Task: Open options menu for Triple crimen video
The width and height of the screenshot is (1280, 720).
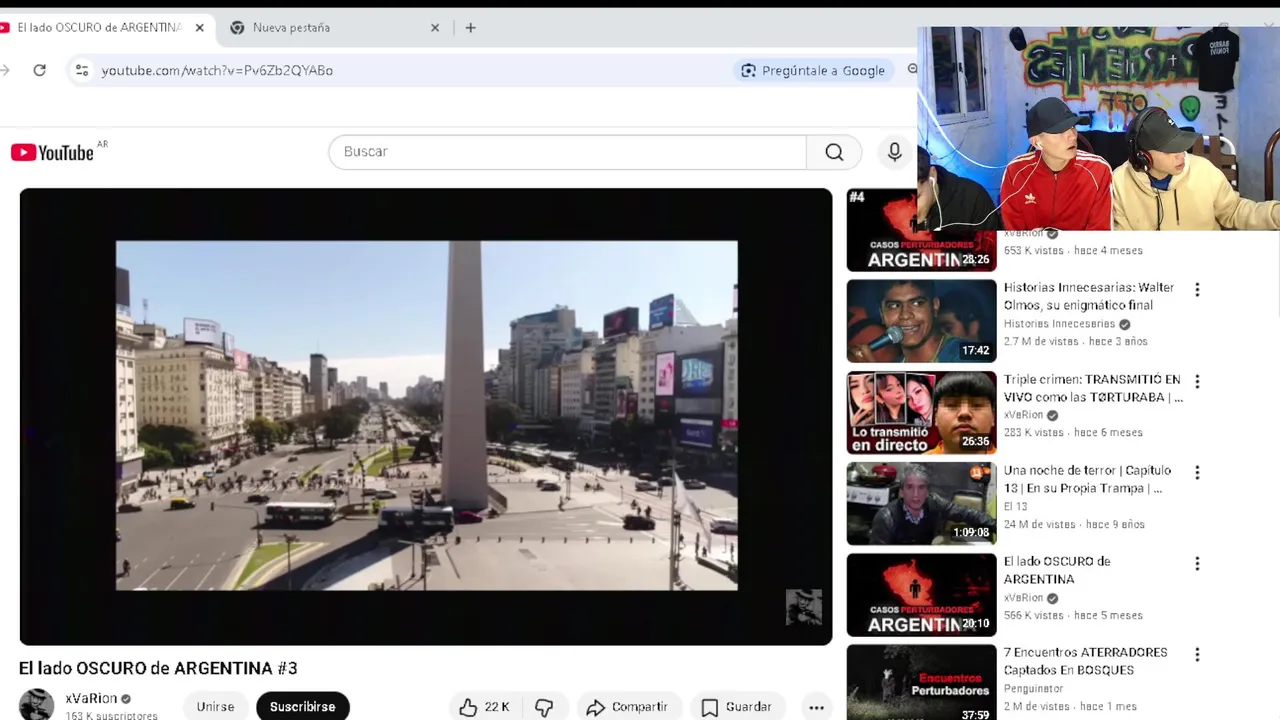Action: tap(1197, 381)
